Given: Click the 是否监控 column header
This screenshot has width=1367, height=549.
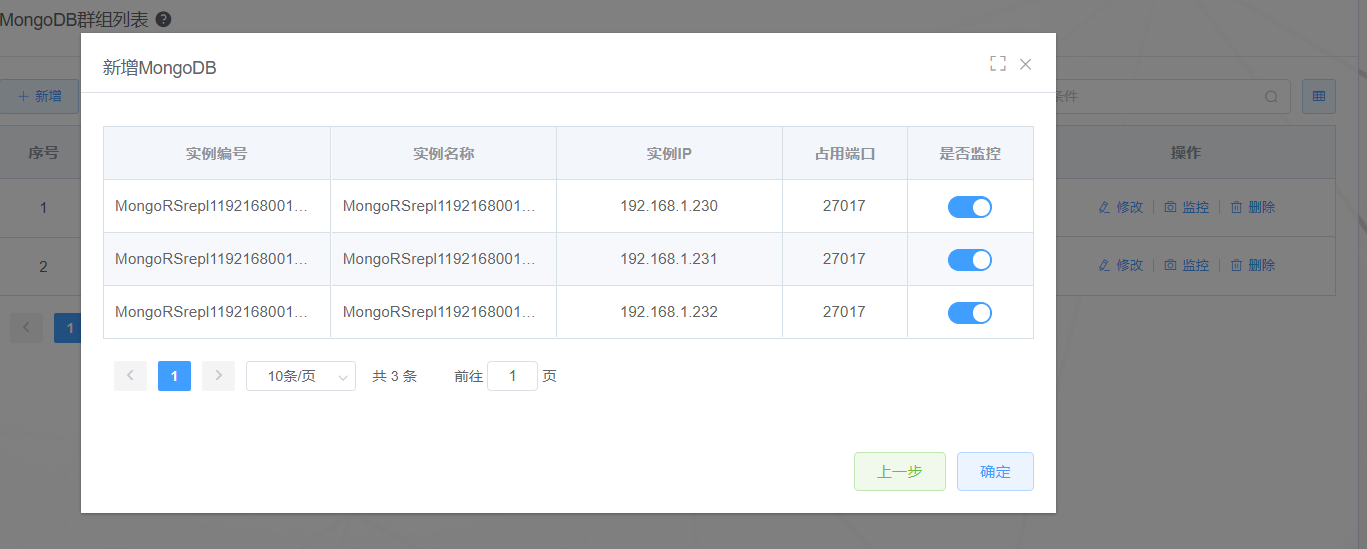Looking at the screenshot, I should (970, 154).
